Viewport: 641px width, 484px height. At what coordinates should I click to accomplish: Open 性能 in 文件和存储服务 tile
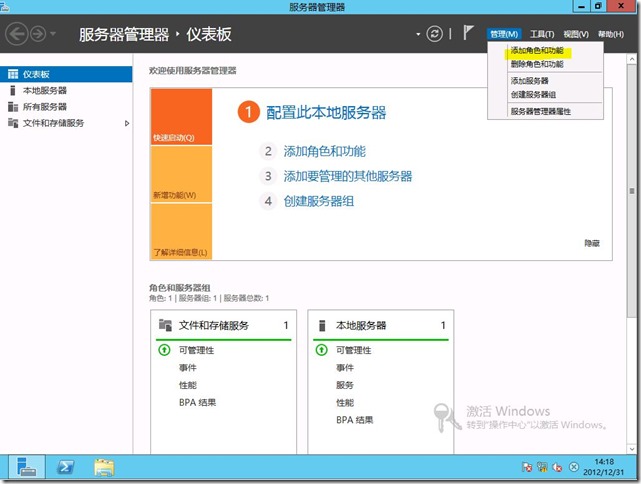pyautogui.click(x=188, y=385)
